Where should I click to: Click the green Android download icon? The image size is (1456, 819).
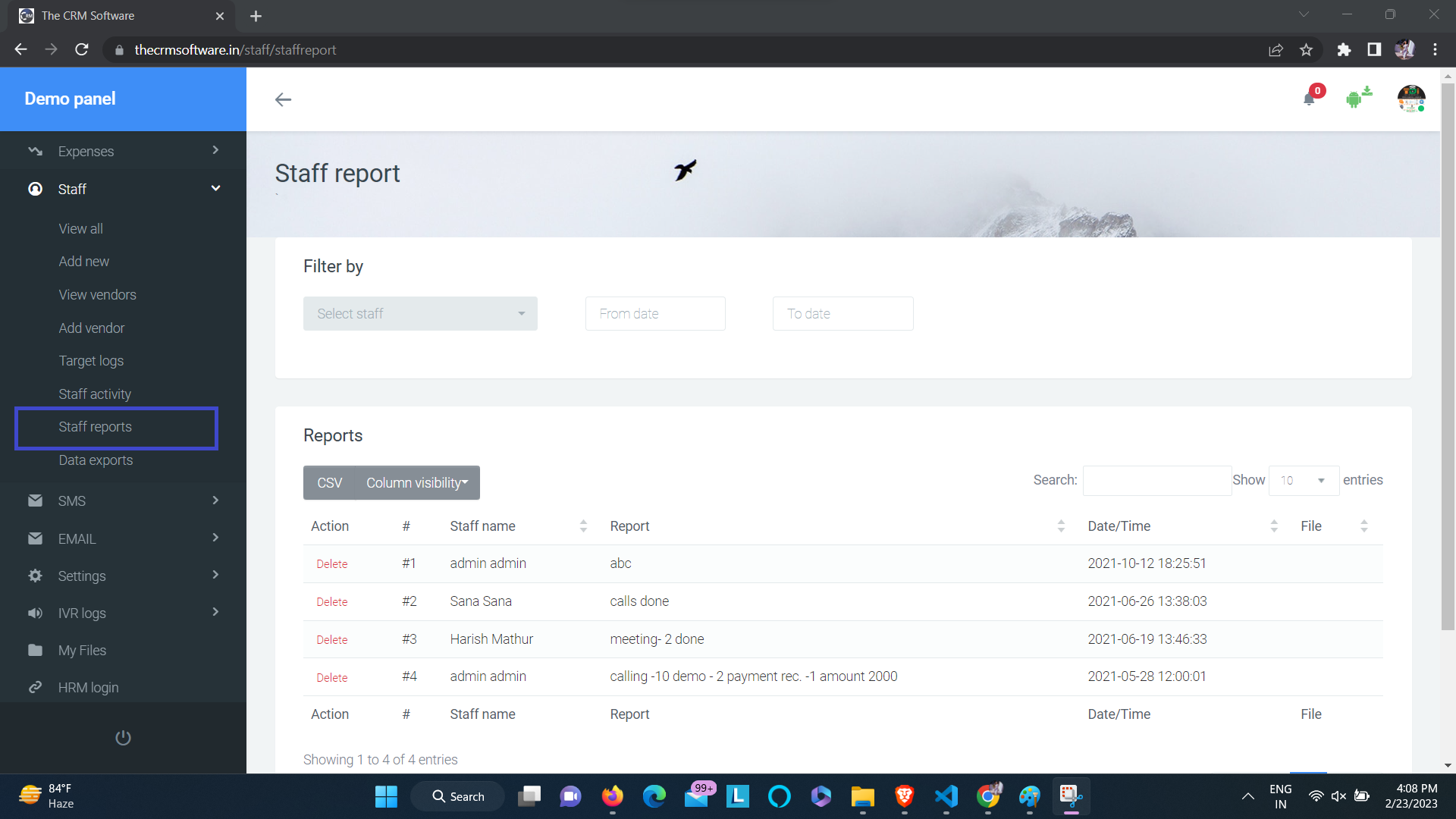coord(1357,98)
